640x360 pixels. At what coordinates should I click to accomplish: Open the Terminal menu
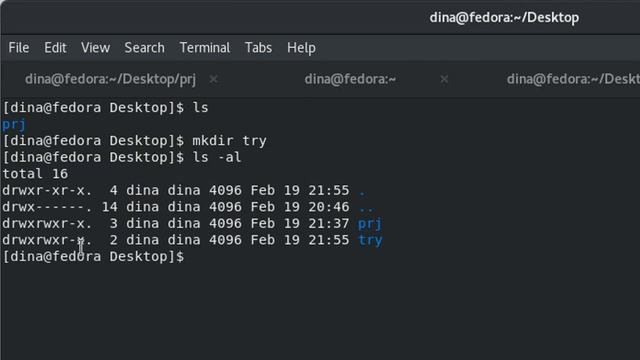[204, 48]
